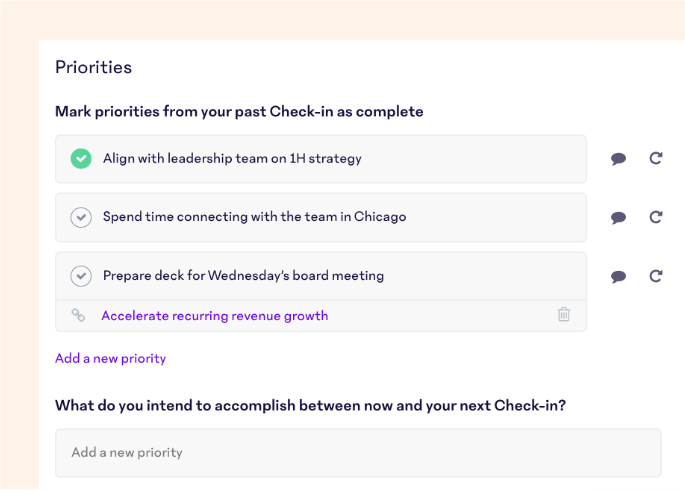685x490 pixels.
Task: Select the Prepare deck for Wednesday's board meeting text
Action: click(x=243, y=276)
